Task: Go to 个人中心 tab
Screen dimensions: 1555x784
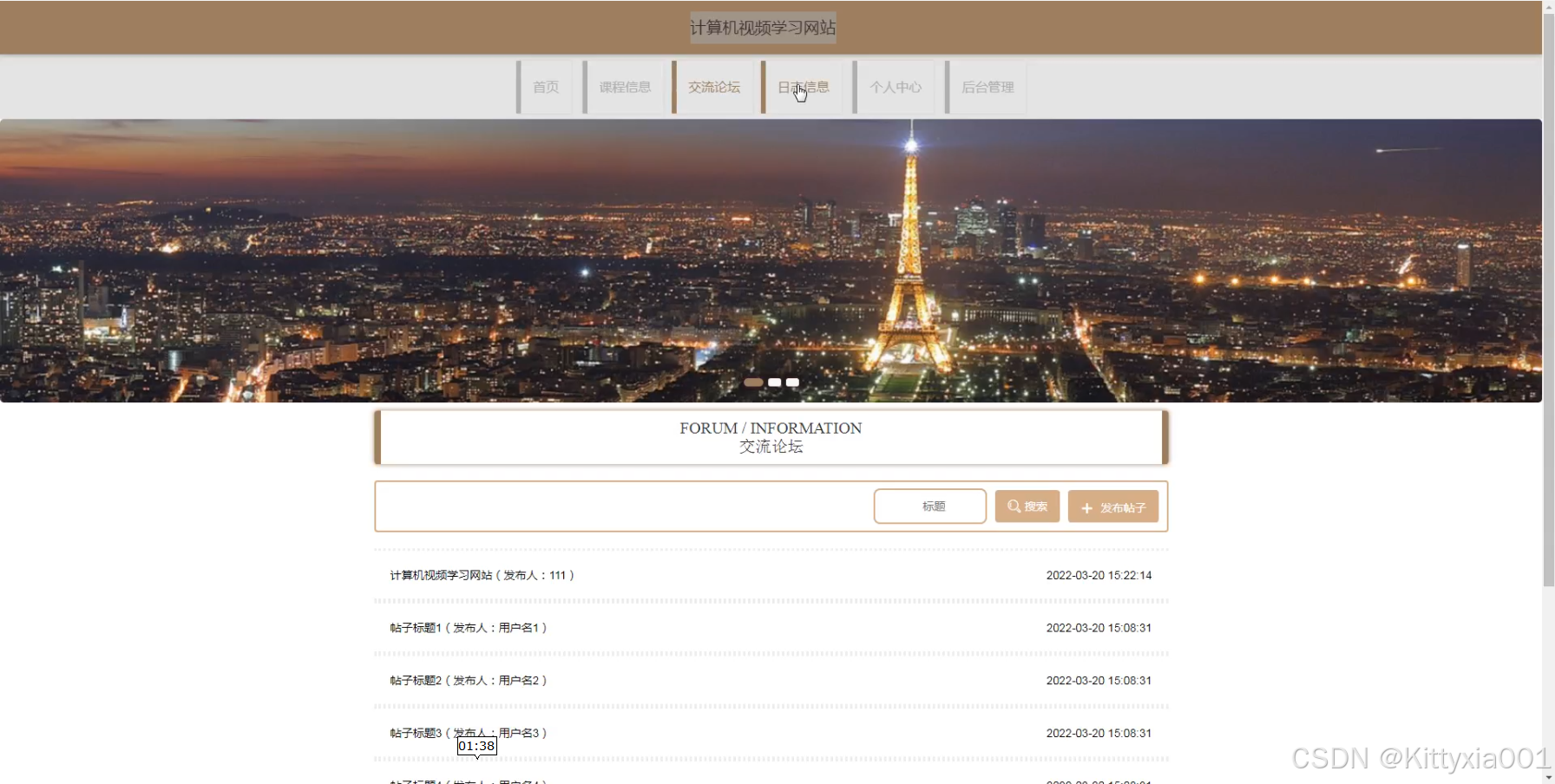Action: point(895,87)
